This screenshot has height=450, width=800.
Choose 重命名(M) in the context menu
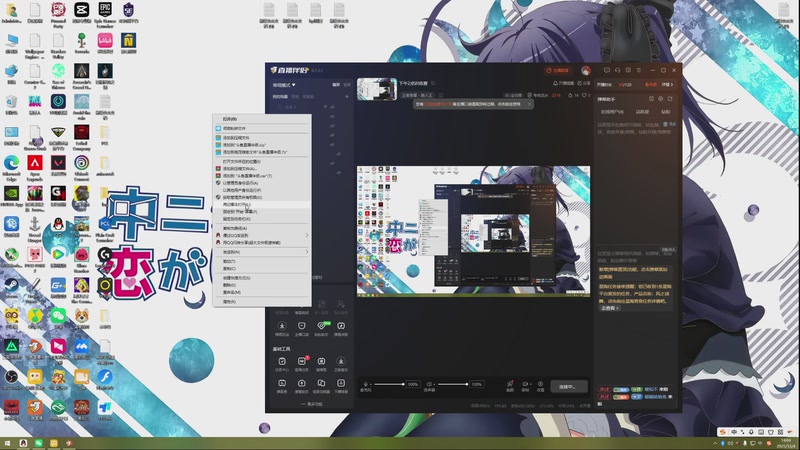click(262, 292)
